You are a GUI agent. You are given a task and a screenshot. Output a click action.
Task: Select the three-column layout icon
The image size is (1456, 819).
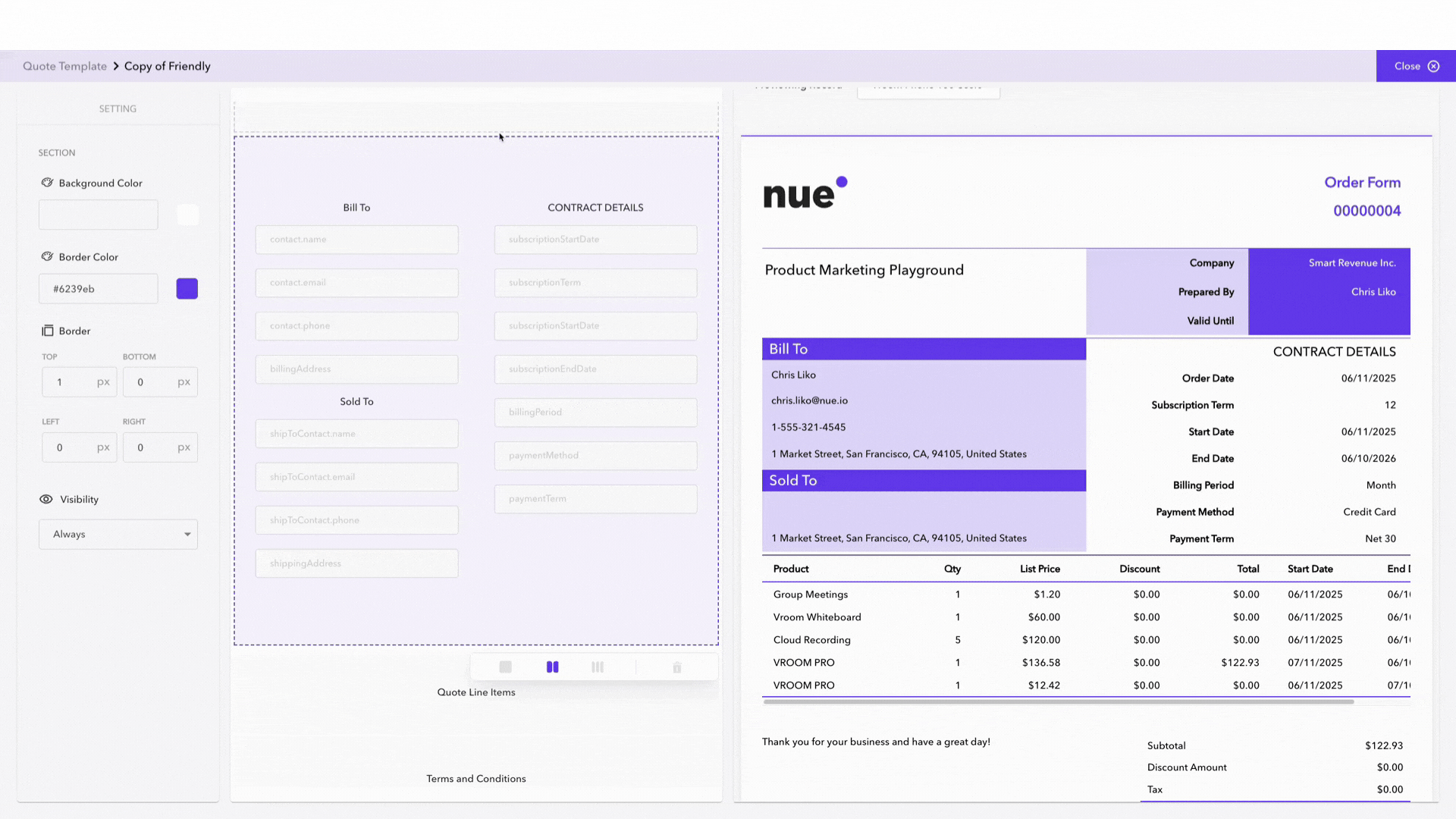(x=598, y=667)
